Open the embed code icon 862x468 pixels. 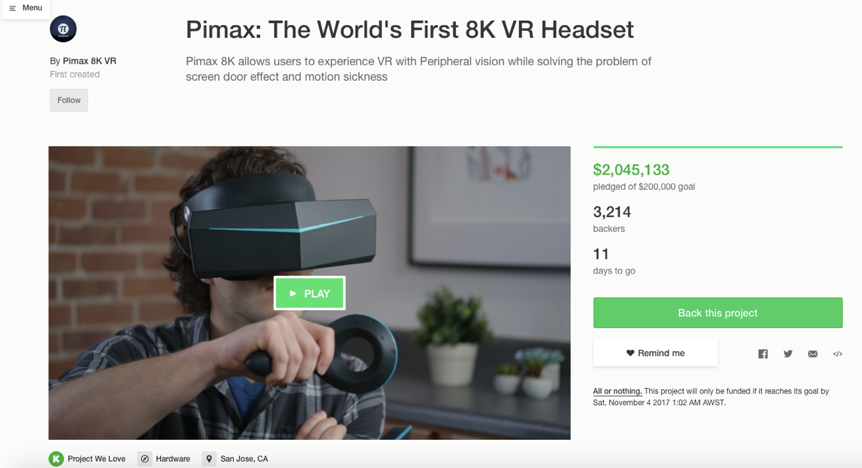tap(837, 354)
